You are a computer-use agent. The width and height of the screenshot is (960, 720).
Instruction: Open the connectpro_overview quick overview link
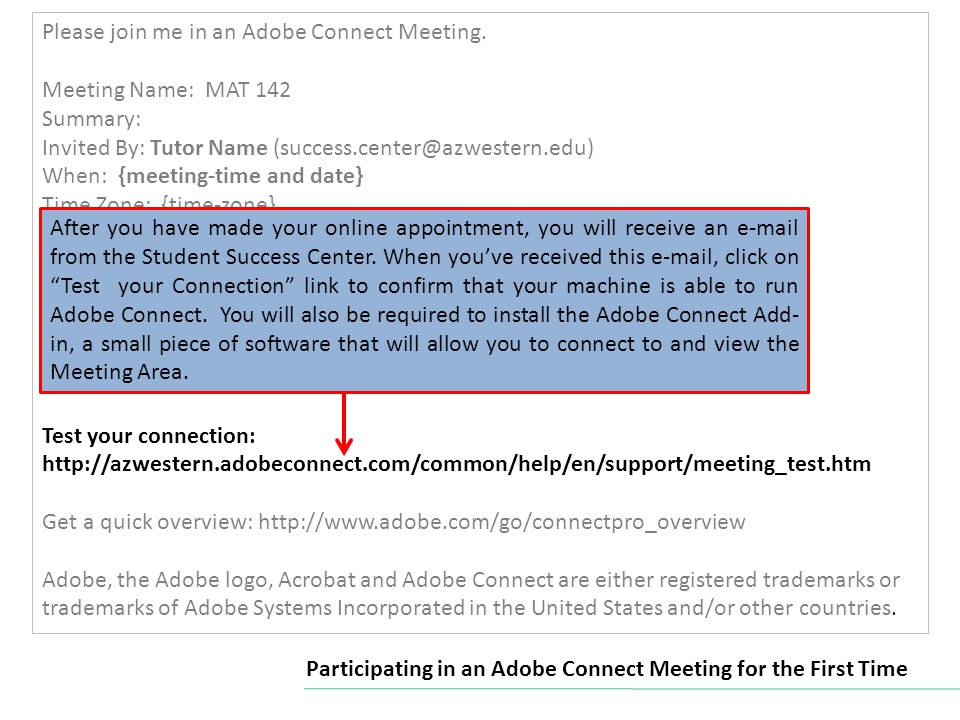(501, 522)
